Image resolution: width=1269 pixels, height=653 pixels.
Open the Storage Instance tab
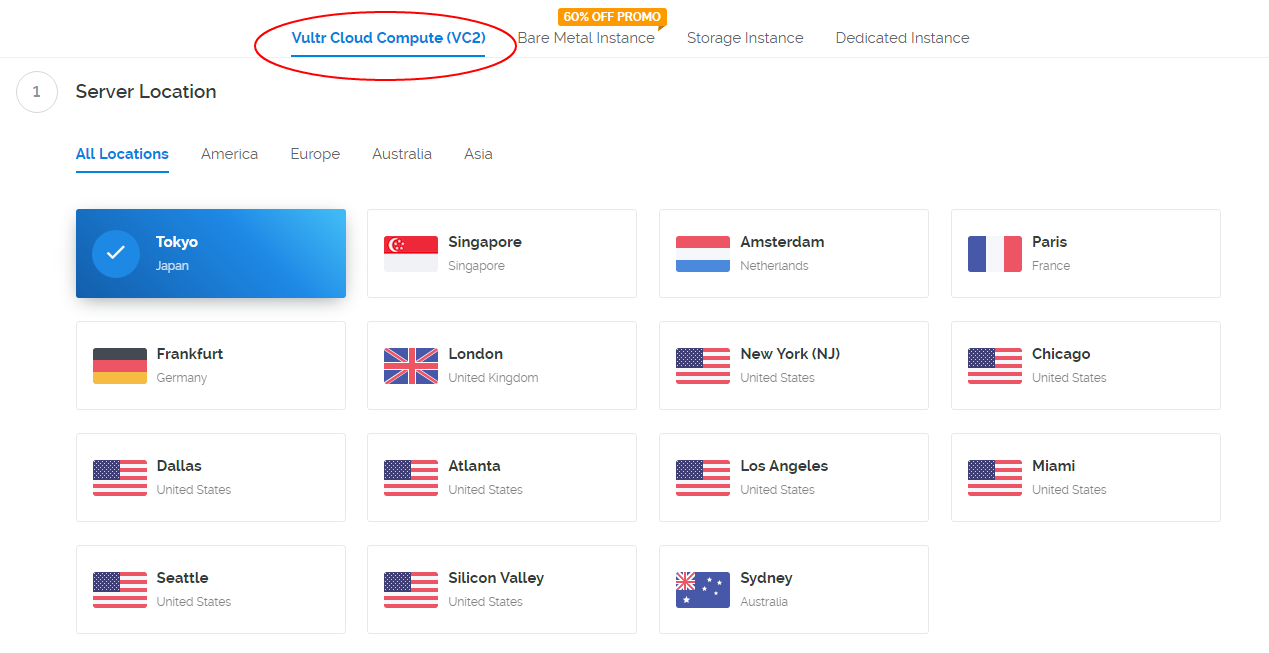click(745, 38)
